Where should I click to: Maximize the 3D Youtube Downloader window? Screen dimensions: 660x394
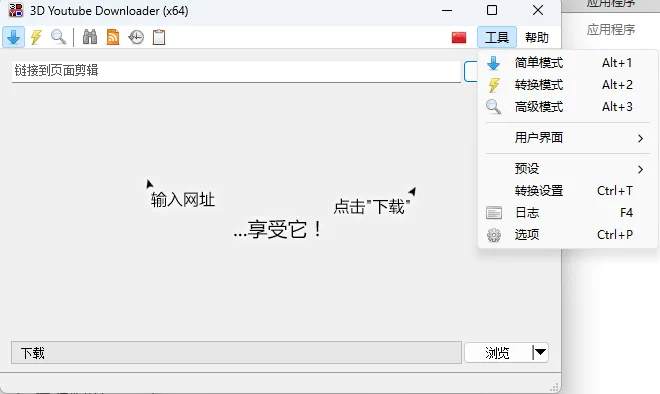point(492,10)
